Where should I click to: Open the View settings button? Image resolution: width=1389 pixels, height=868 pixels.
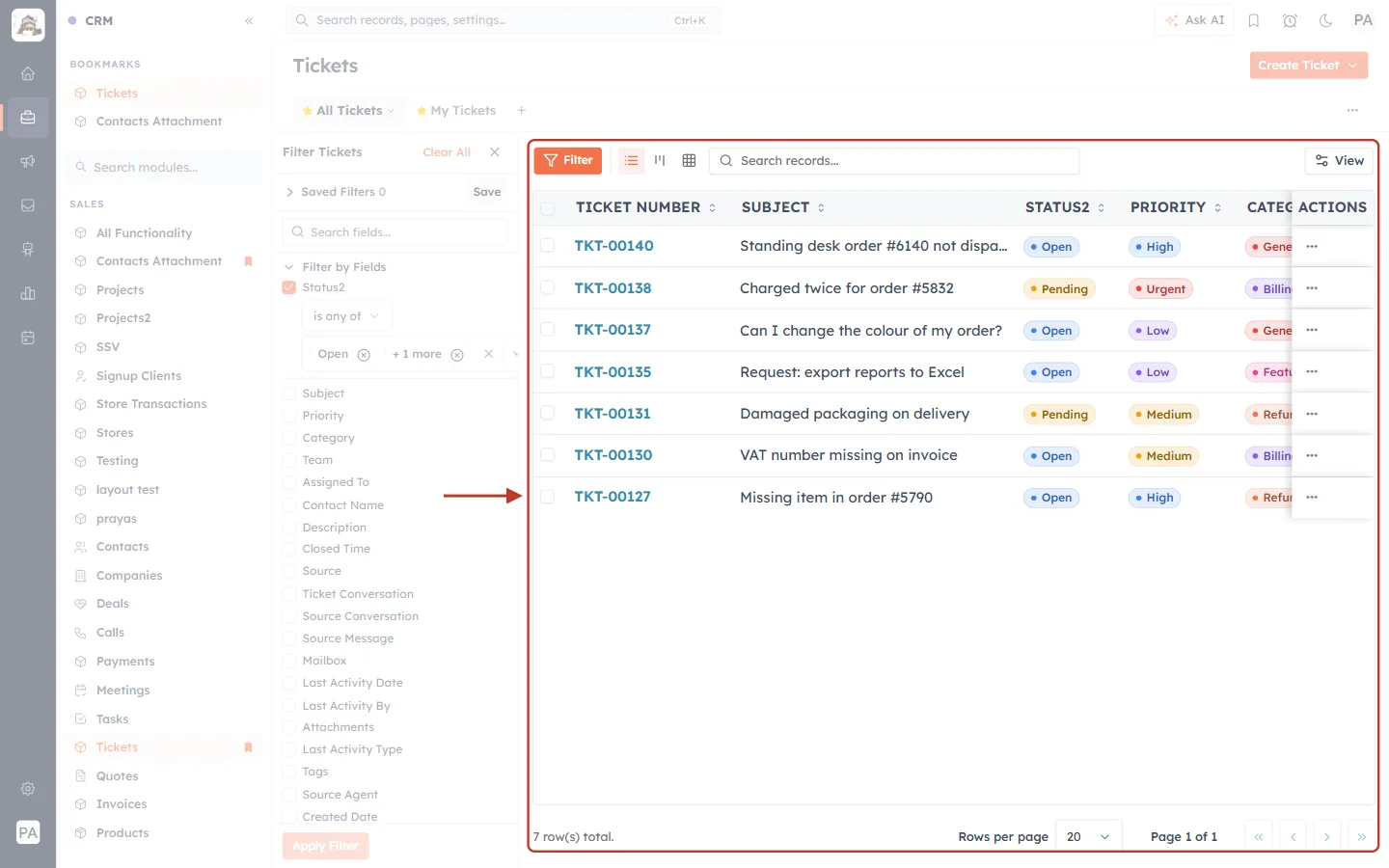[x=1340, y=161]
